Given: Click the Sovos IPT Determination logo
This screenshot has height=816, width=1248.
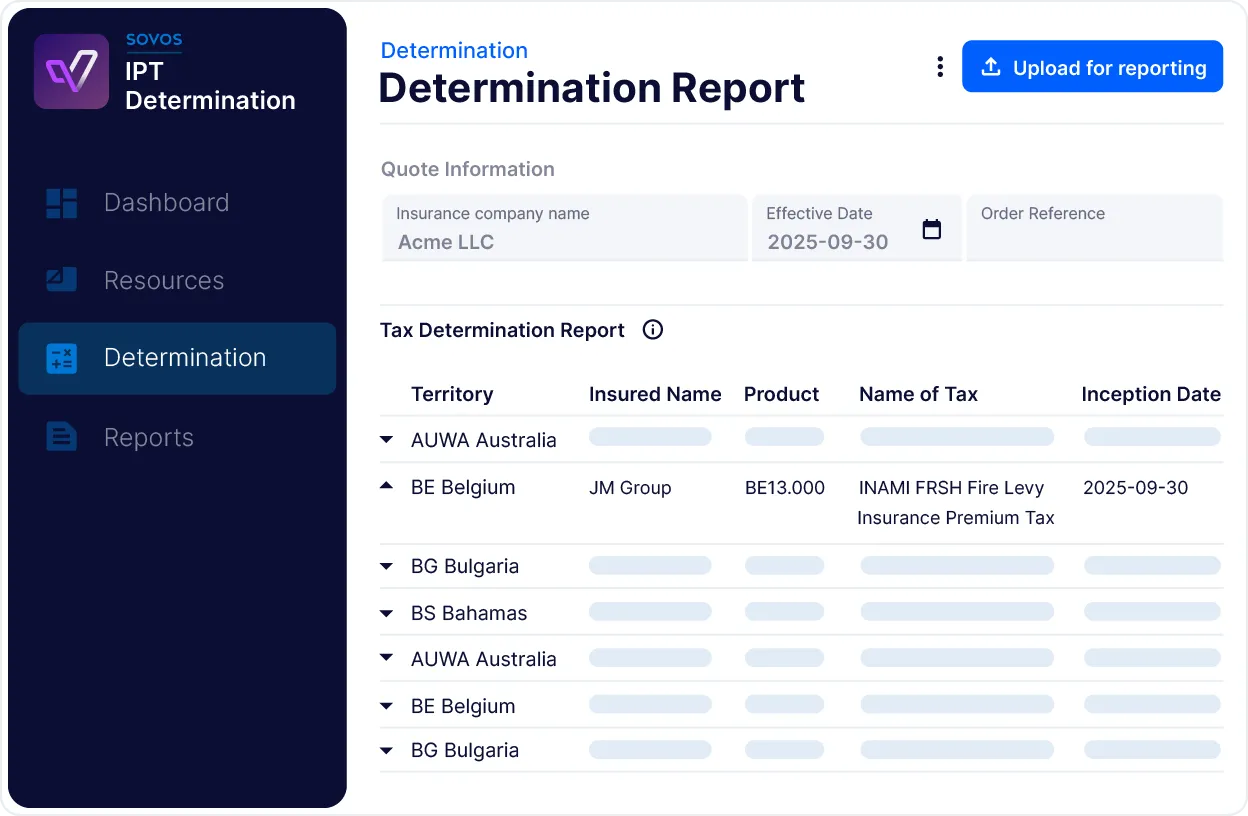Looking at the screenshot, I should pyautogui.click(x=71, y=72).
